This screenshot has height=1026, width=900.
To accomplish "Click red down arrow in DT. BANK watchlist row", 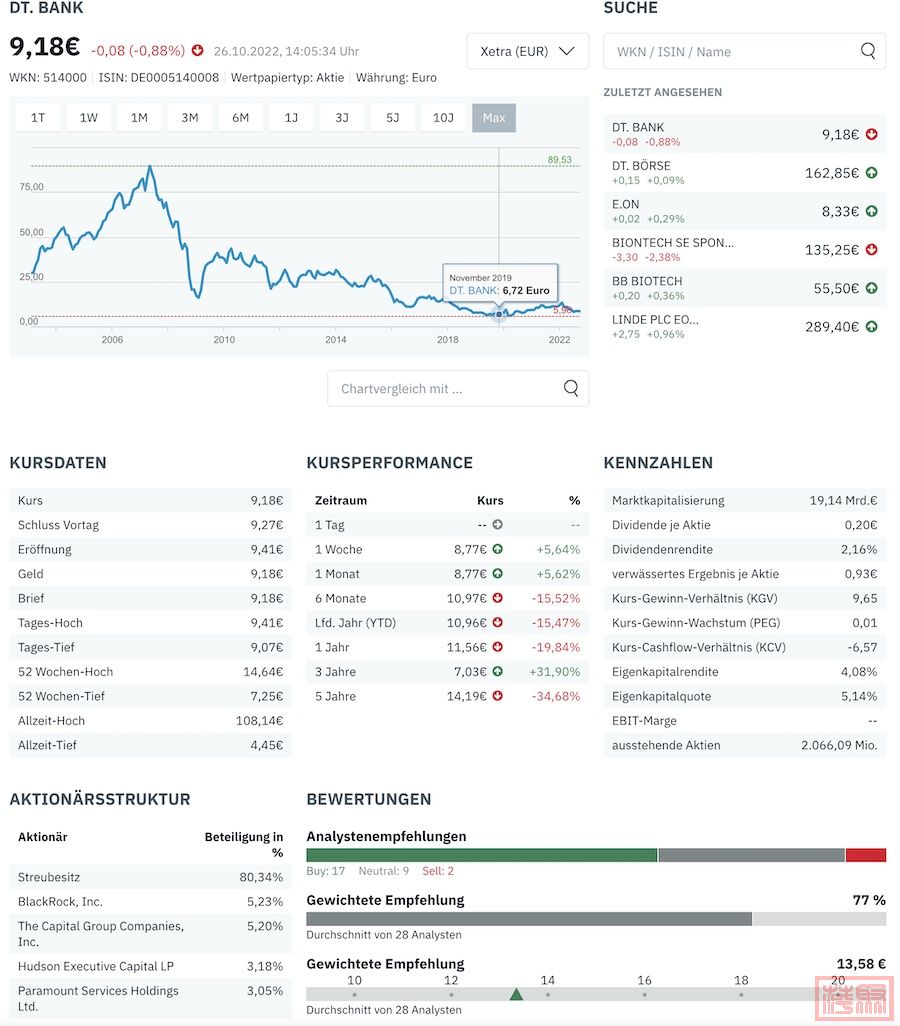I will [871, 134].
